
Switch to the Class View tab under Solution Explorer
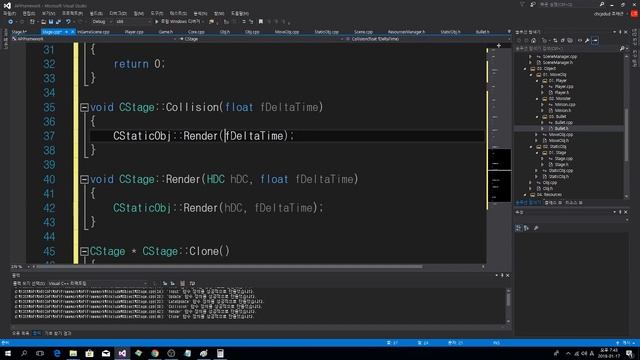pos(554,203)
